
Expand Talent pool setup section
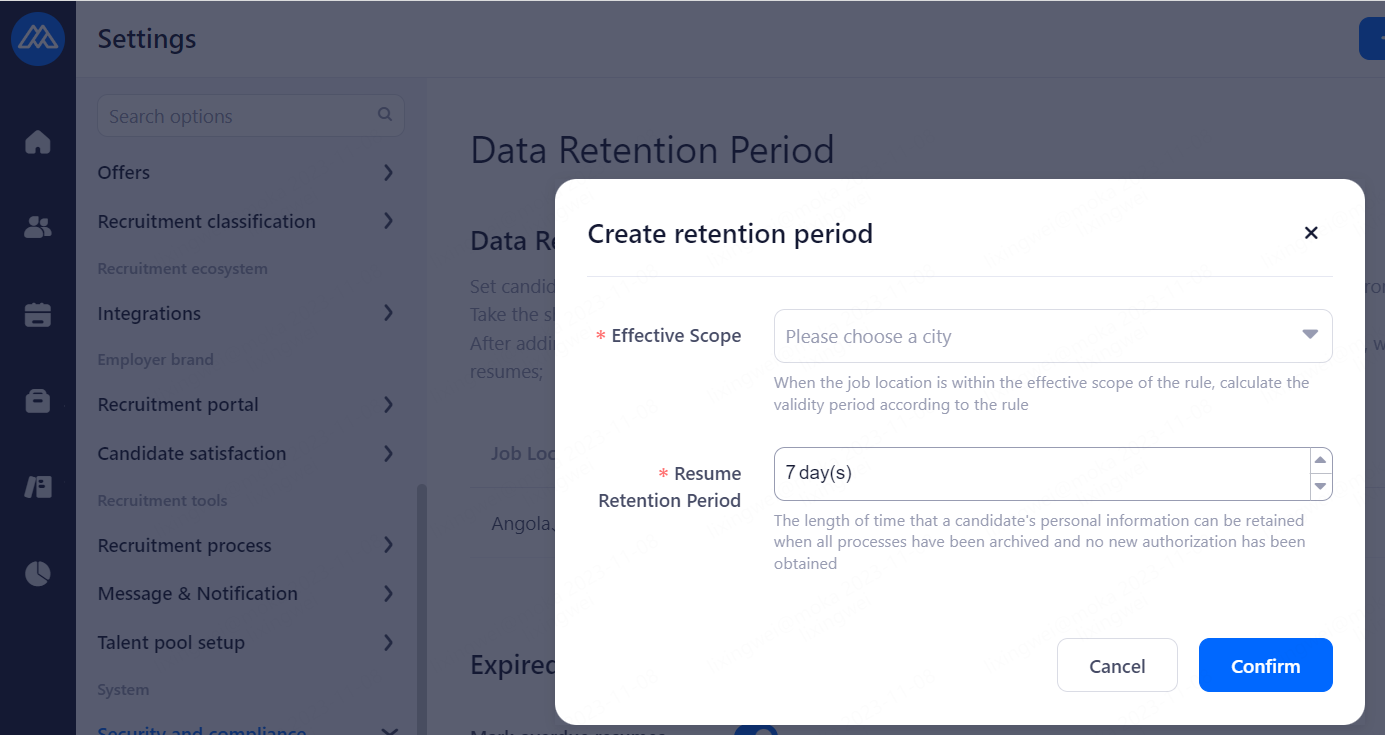click(x=245, y=643)
